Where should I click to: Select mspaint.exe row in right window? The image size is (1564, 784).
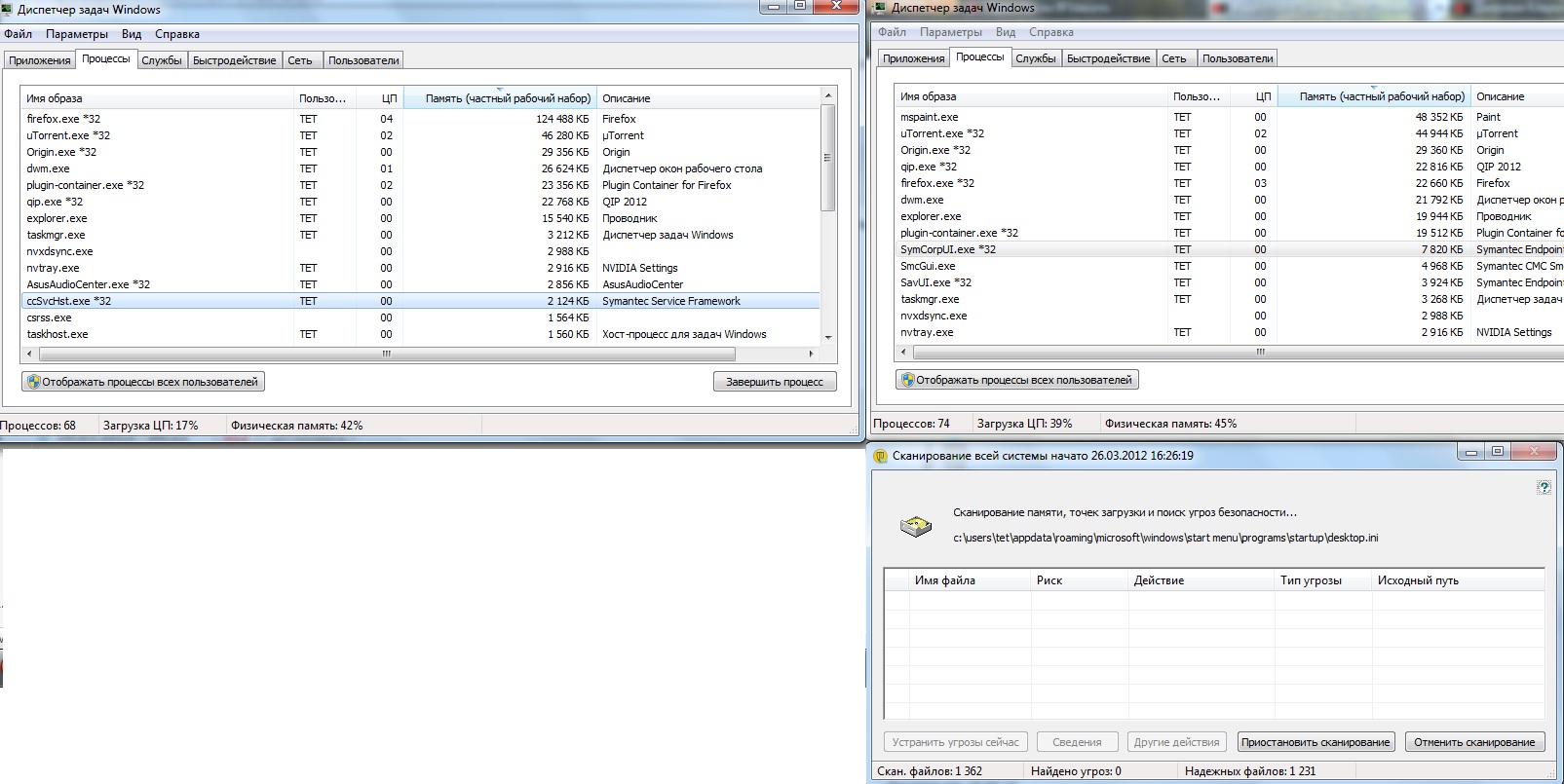click(x=1230, y=117)
